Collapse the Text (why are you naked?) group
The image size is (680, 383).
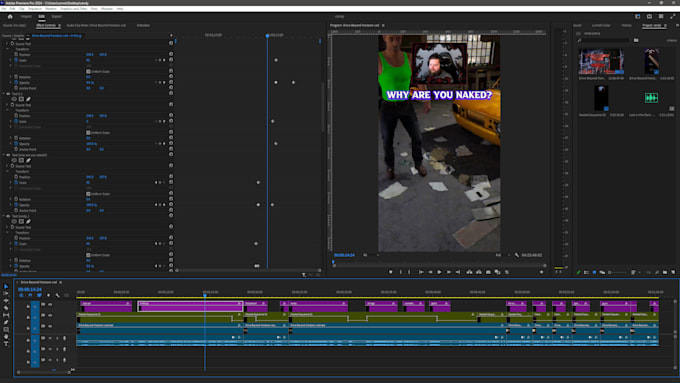point(3,155)
